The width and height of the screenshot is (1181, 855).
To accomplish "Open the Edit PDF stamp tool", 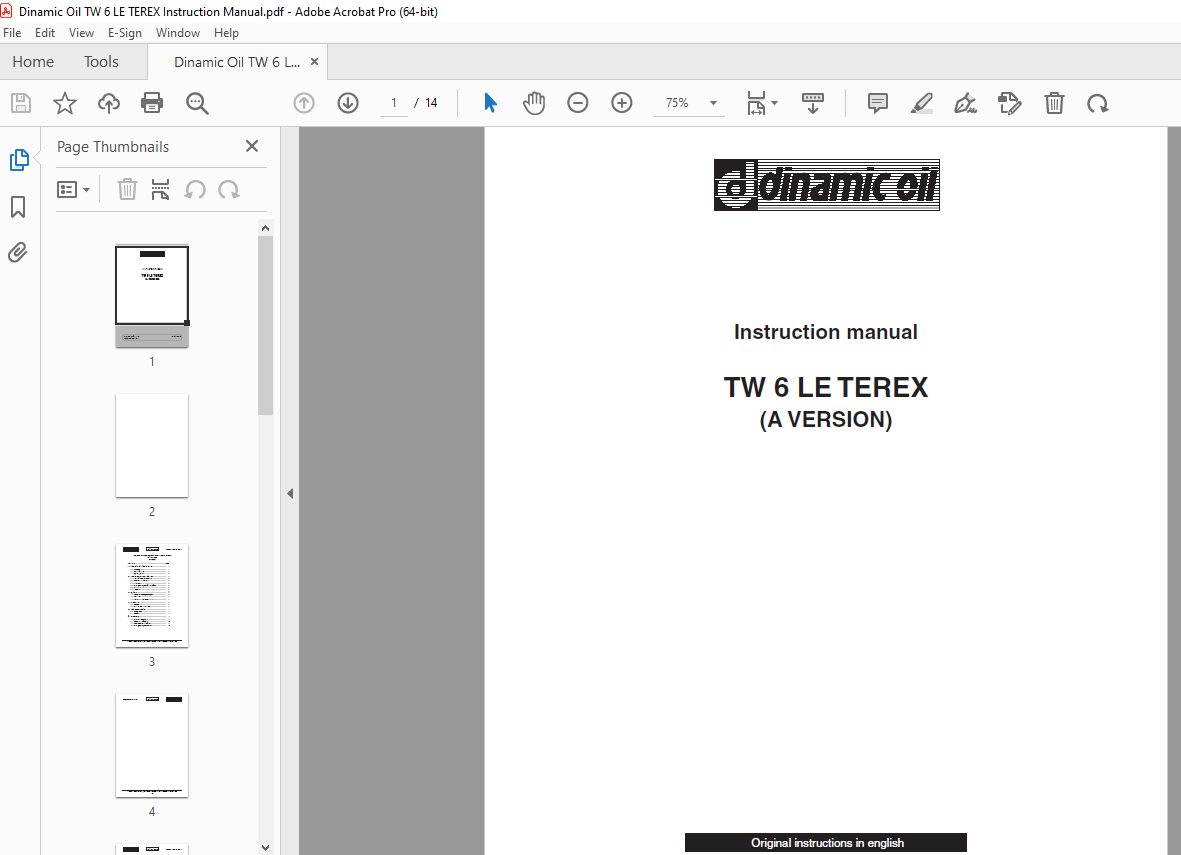I will [x=1009, y=103].
